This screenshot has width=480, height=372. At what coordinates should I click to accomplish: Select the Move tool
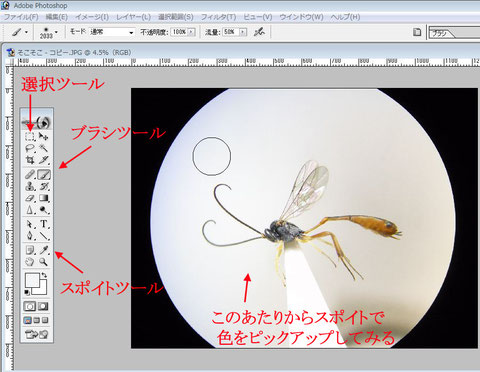pyautogui.click(x=44, y=136)
